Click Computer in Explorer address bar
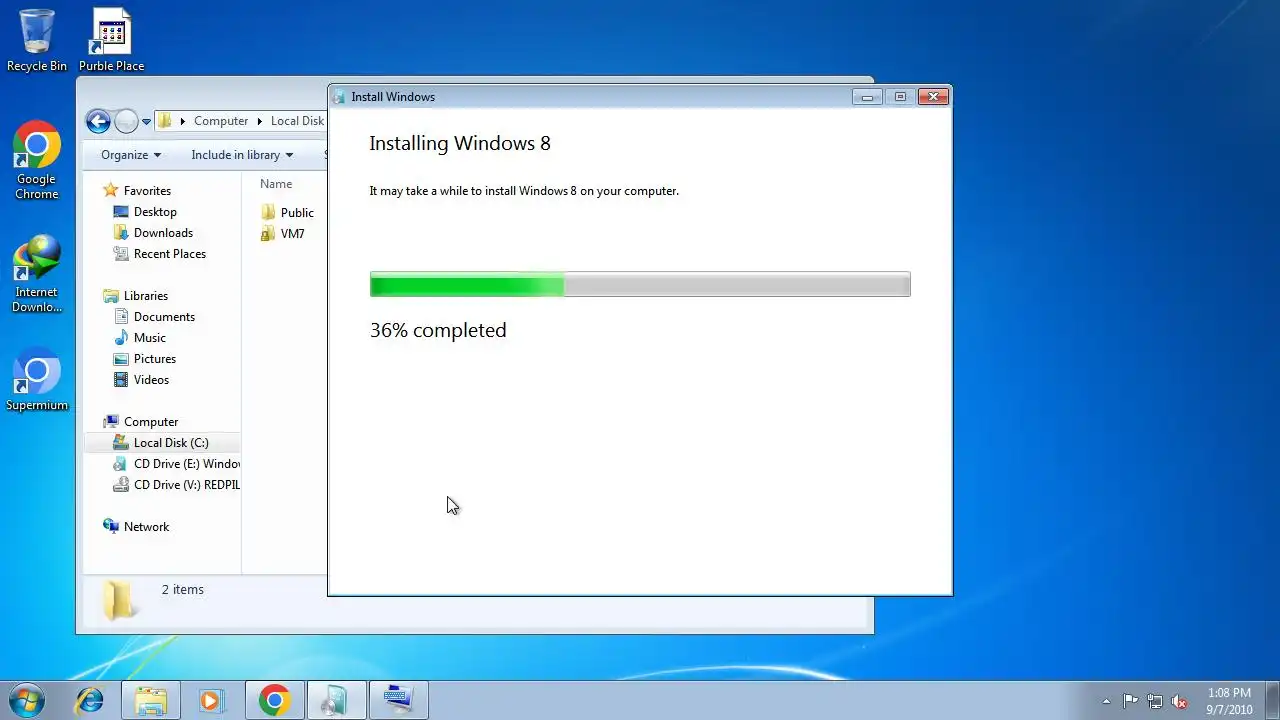The image size is (1280, 720). tap(221, 121)
